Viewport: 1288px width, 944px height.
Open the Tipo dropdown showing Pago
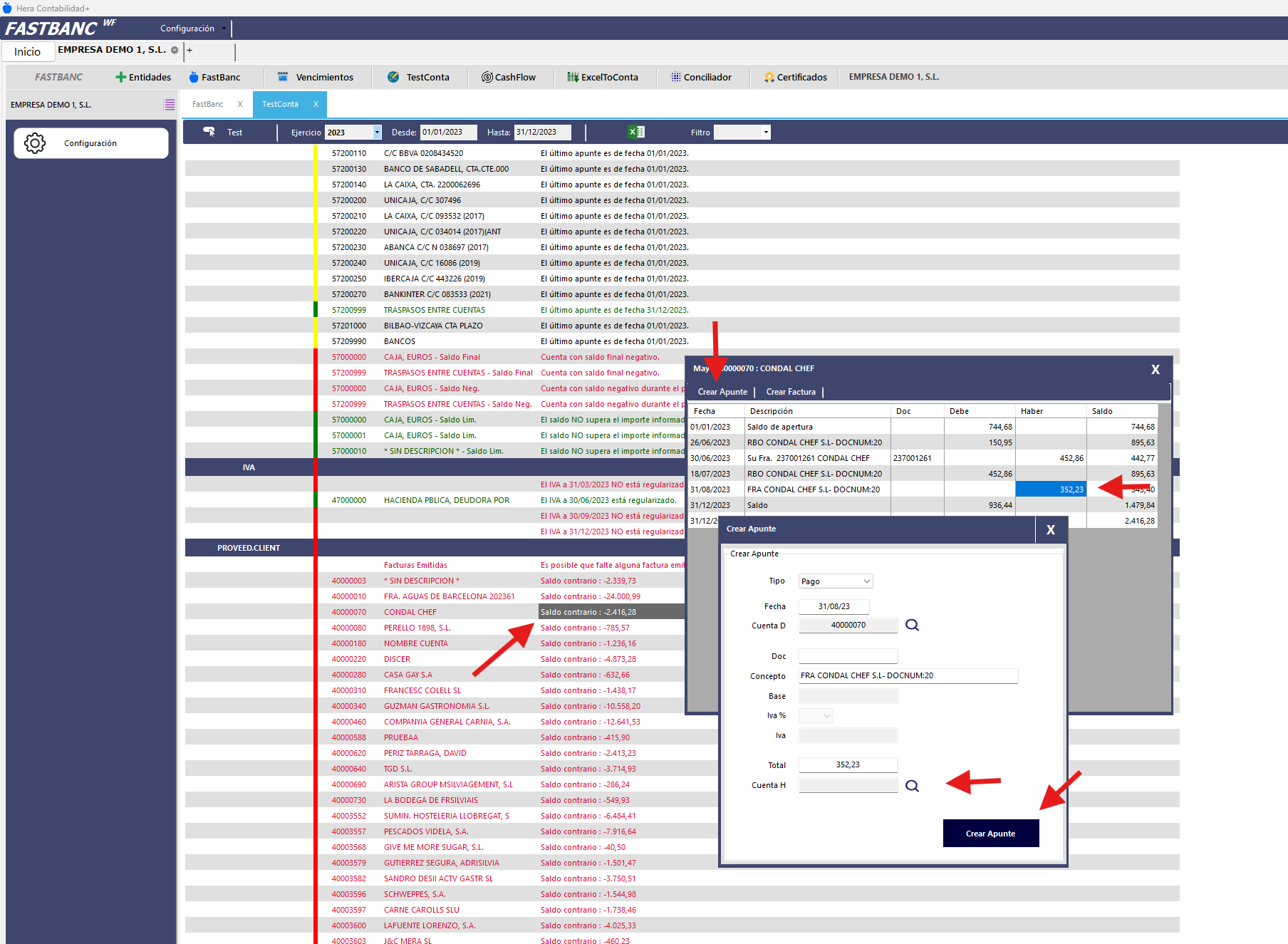836,581
